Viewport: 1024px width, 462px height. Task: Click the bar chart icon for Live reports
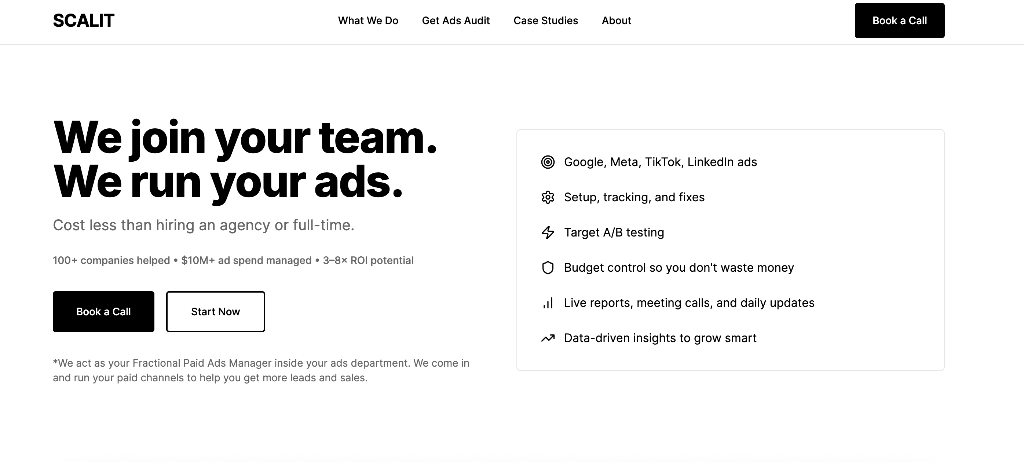(x=548, y=303)
